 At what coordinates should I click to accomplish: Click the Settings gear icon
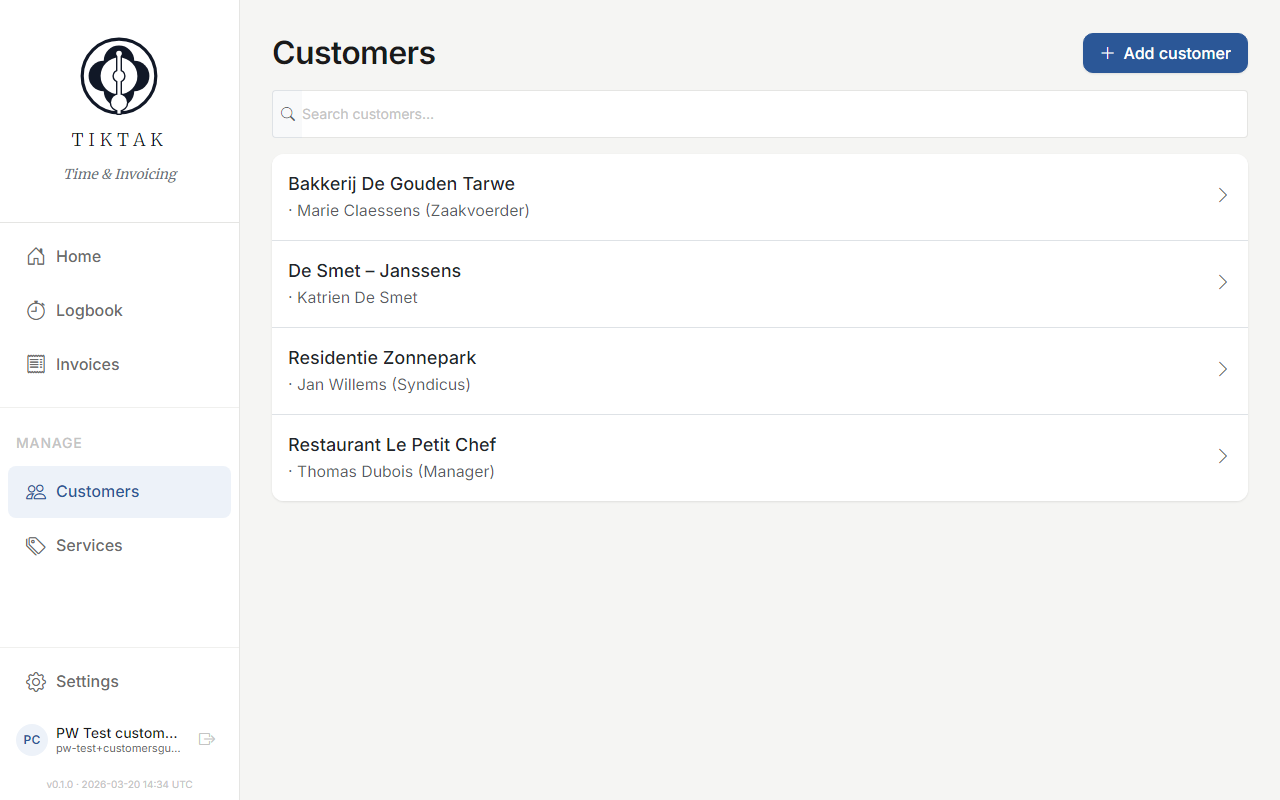(36, 681)
